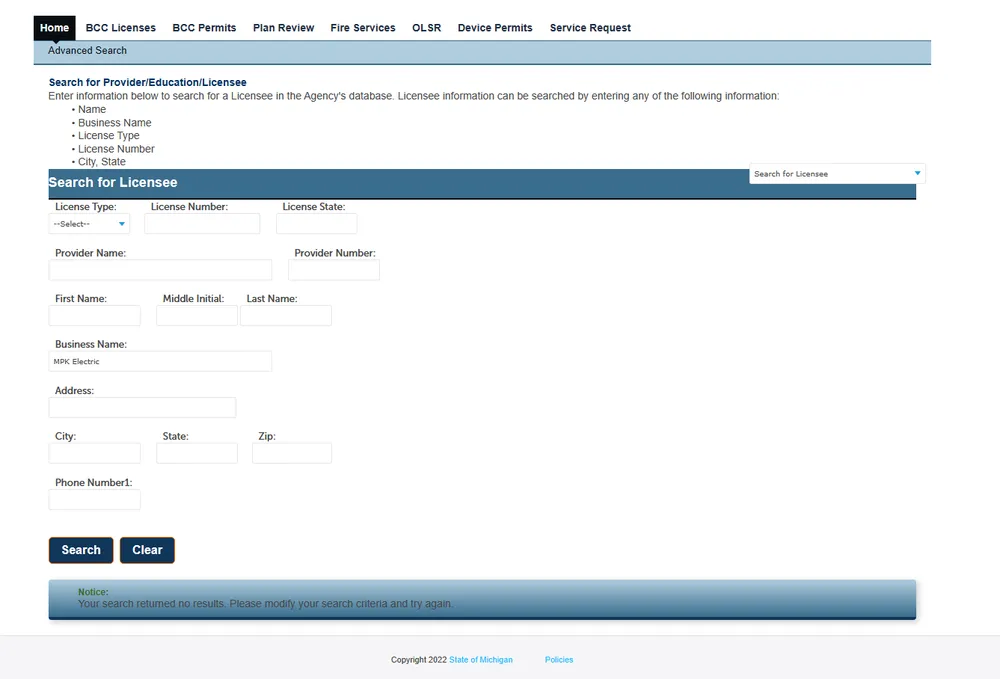Click into the Zip input field
This screenshot has height=679, width=1000.
click(292, 453)
